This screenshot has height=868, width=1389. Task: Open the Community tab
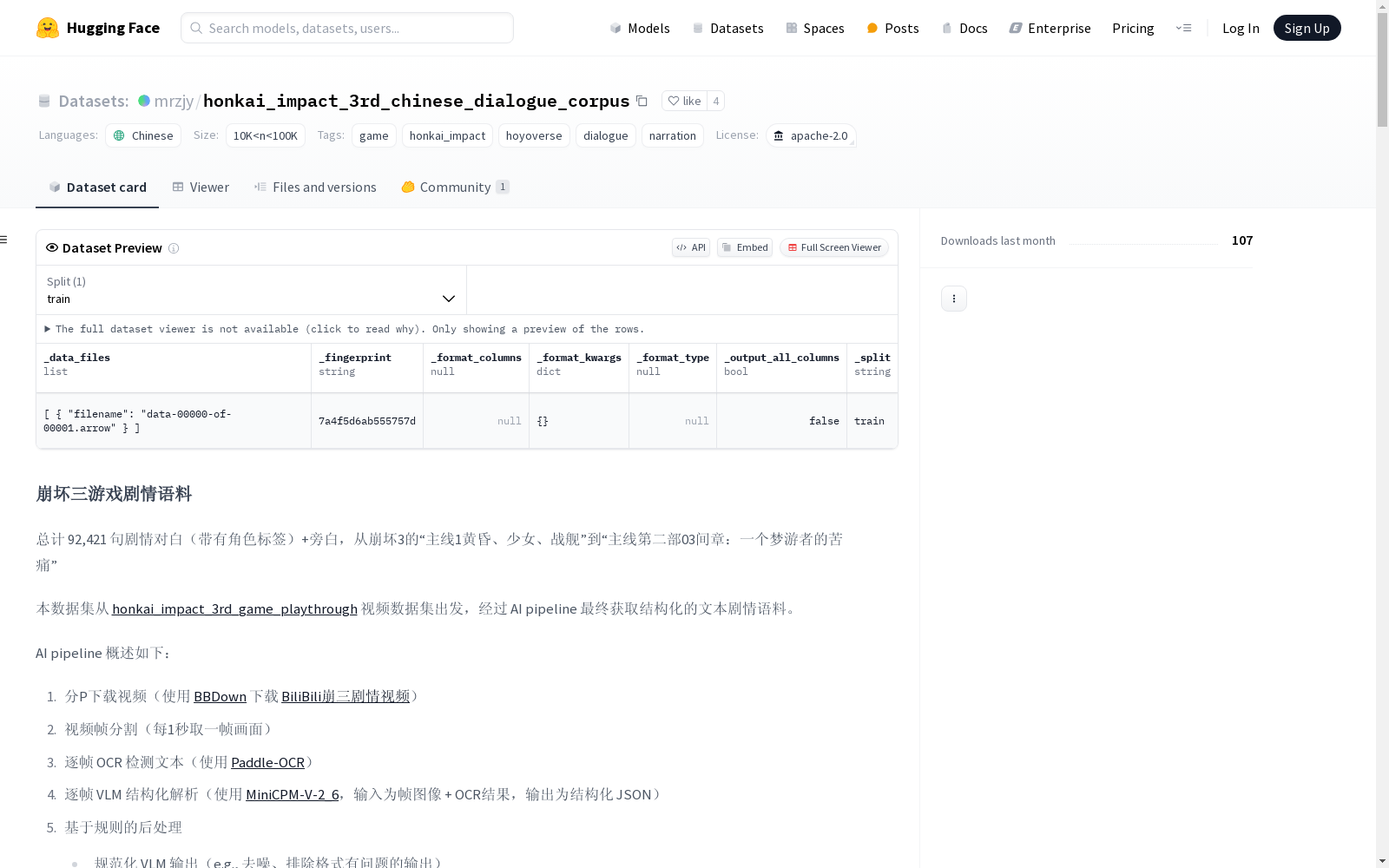coord(455,187)
